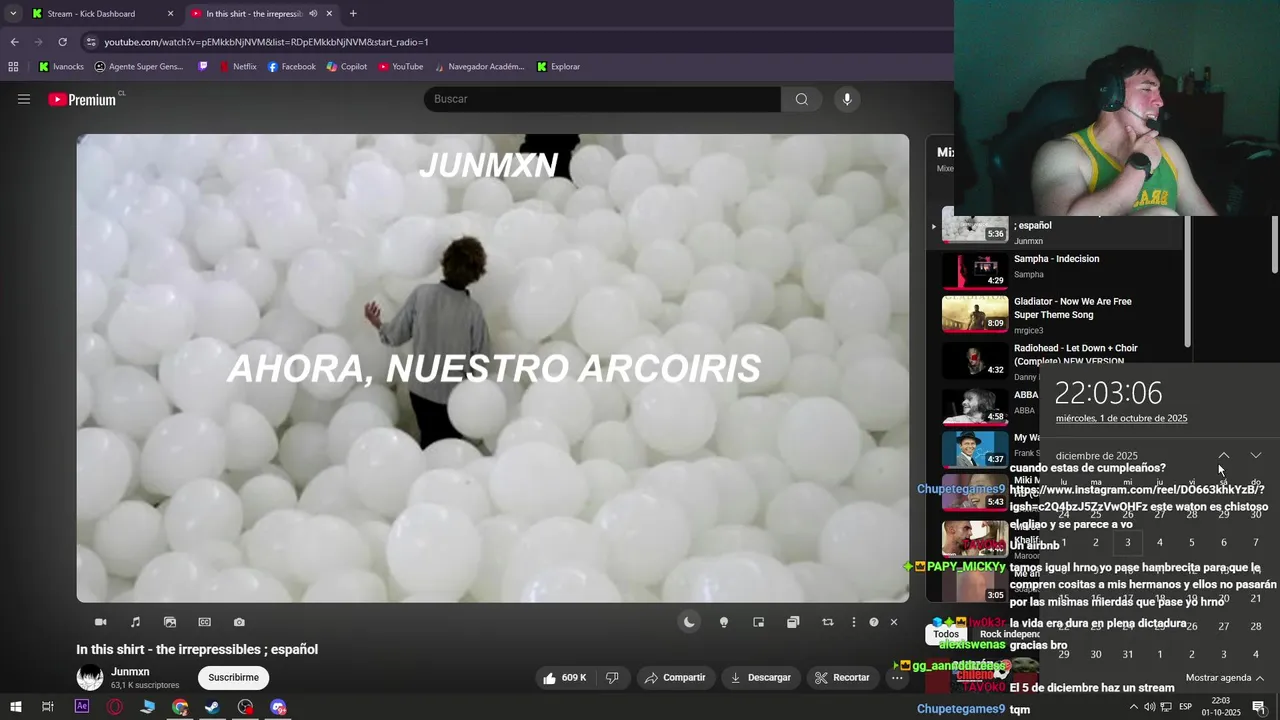Open the Netflix bookmark
The height and width of the screenshot is (720, 1280).
(x=237, y=67)
